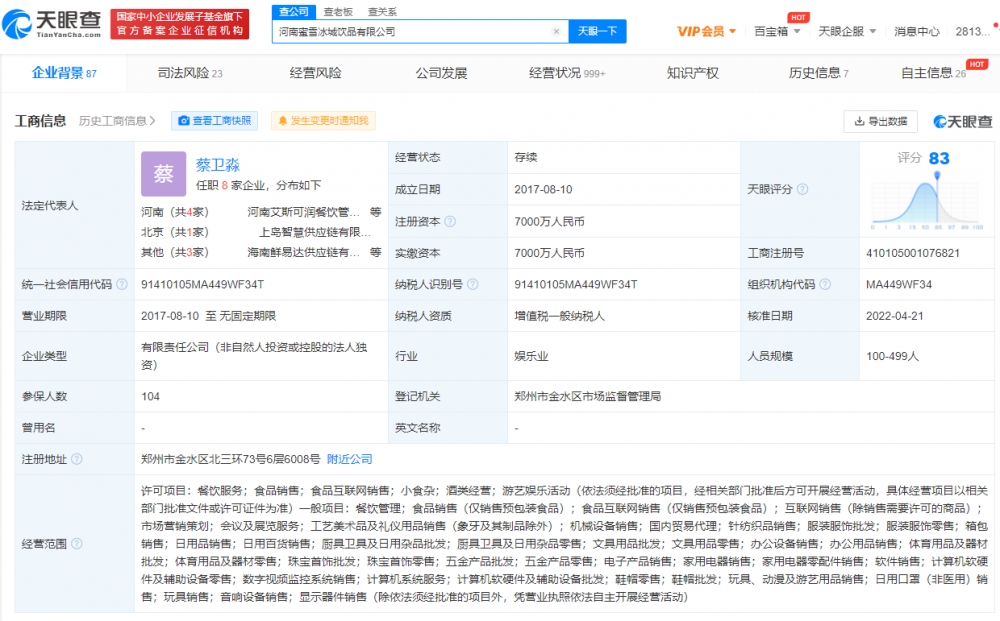The image size is (1000, 621).
Task: Click the 蔡 avatar thumbnail
Action: [163, 173]
